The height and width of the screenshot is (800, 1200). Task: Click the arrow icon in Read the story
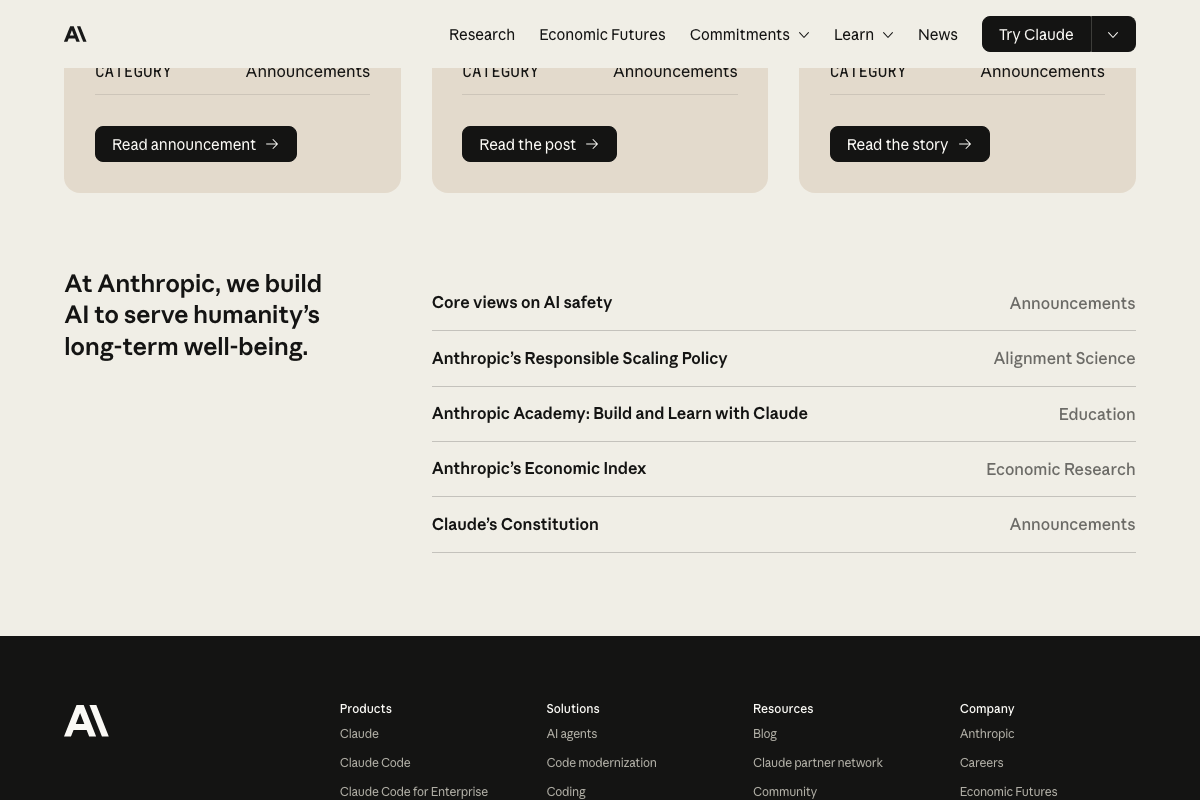[x=965, y=144]
